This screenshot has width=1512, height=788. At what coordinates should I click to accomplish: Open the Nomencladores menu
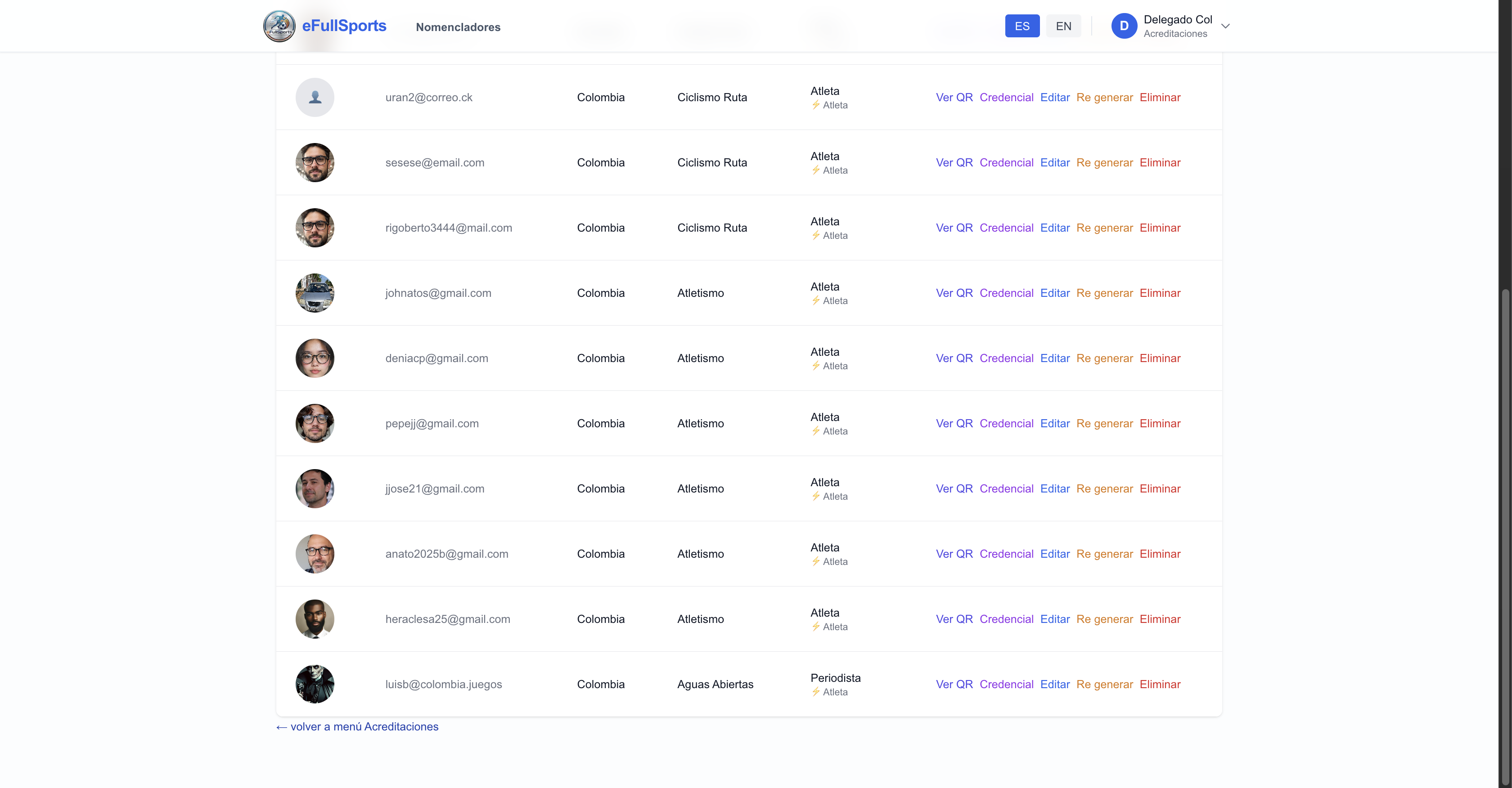[458, 27]
